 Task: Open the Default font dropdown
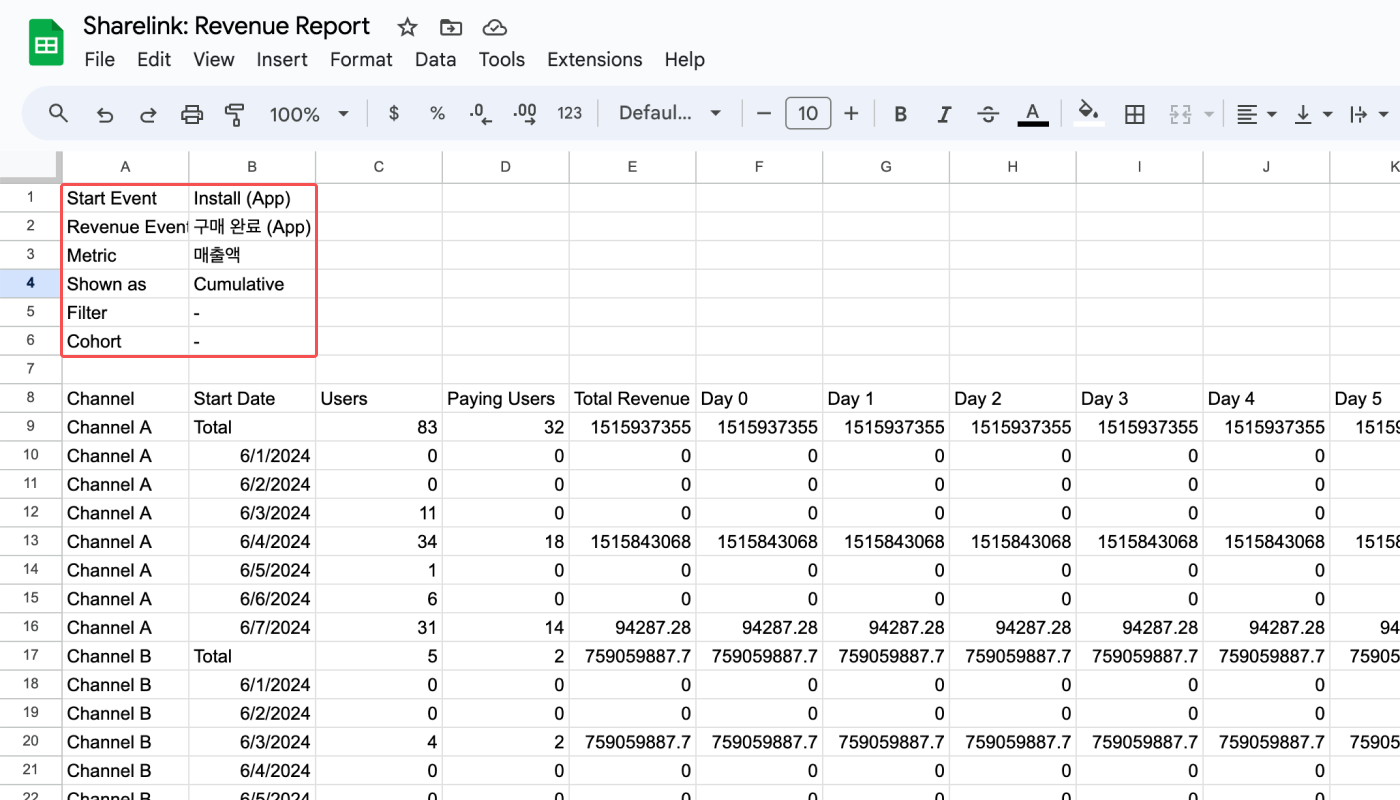pyautogui.click(x=669, y=114)
